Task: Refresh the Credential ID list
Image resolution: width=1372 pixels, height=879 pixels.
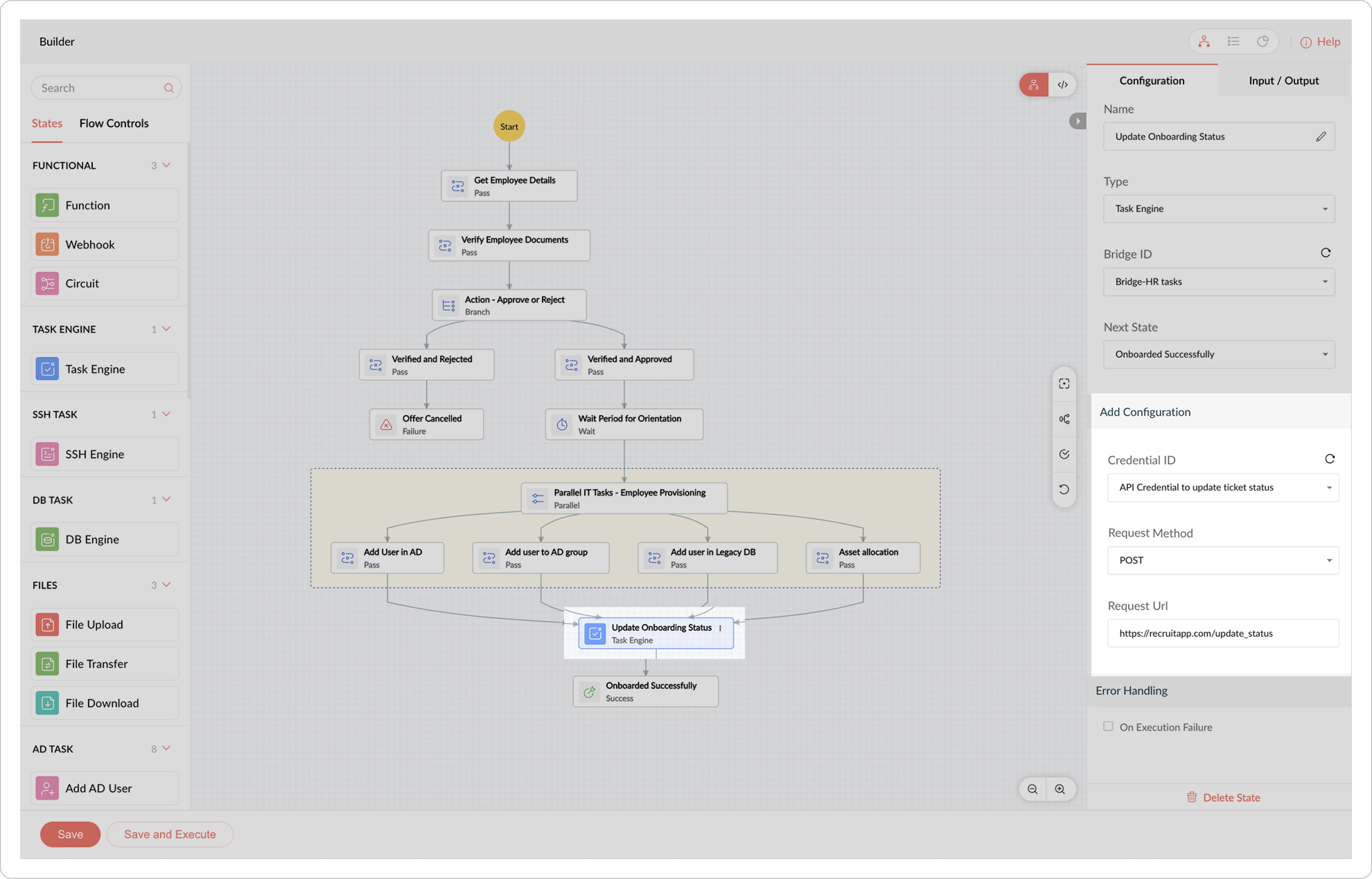Action: pyautogui.click(x=1330, y=459)
